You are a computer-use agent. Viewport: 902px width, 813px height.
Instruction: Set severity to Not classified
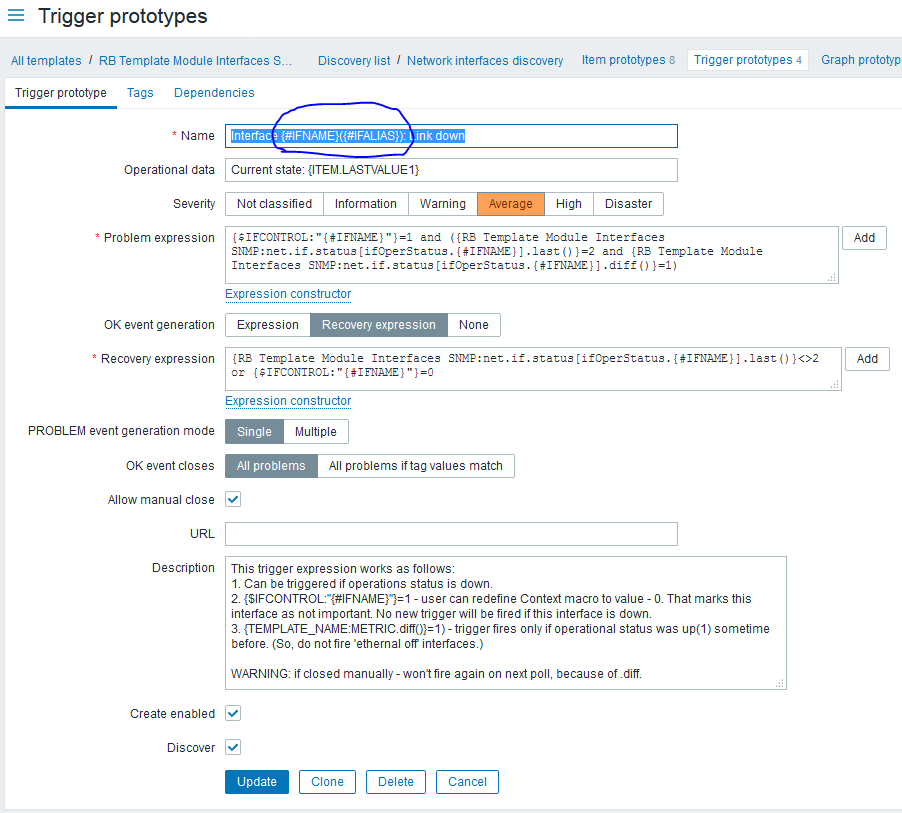point(274,204)
